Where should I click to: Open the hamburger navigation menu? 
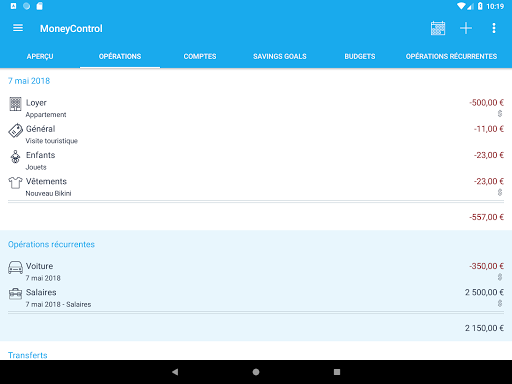pyautogui.click(x=18, y=28)
